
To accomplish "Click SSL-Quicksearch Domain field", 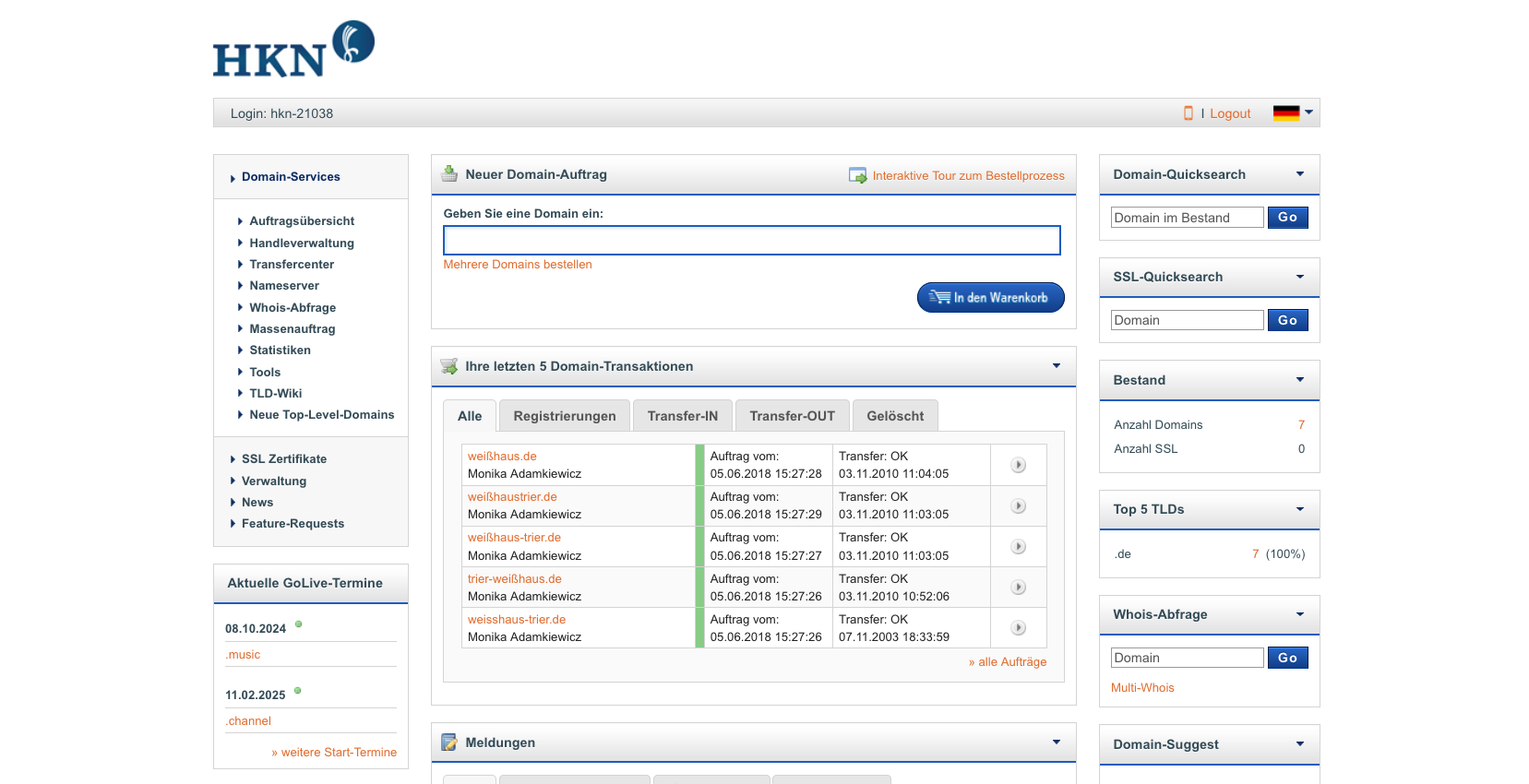I will coord(1188,320).
